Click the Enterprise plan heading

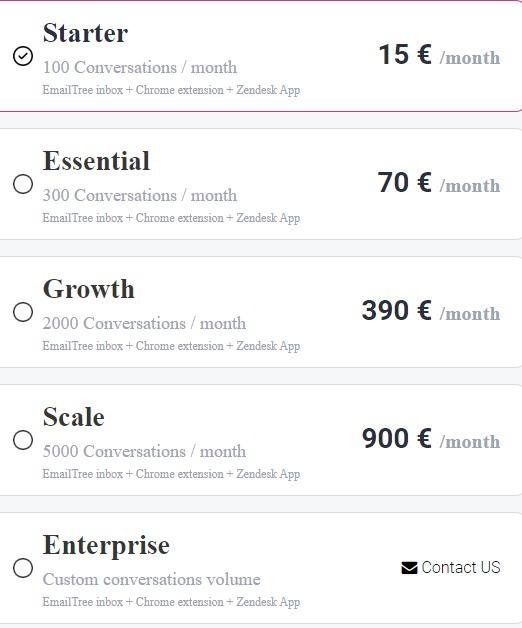point(106,546)
